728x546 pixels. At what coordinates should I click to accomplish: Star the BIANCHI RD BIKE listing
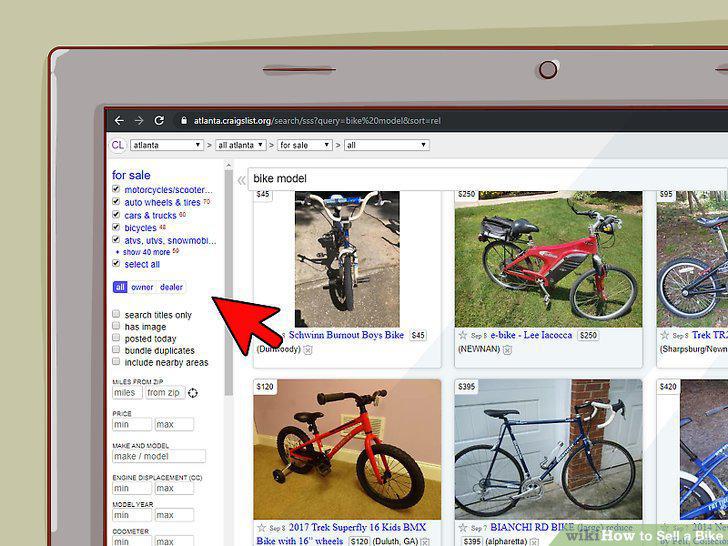[462, 528]
